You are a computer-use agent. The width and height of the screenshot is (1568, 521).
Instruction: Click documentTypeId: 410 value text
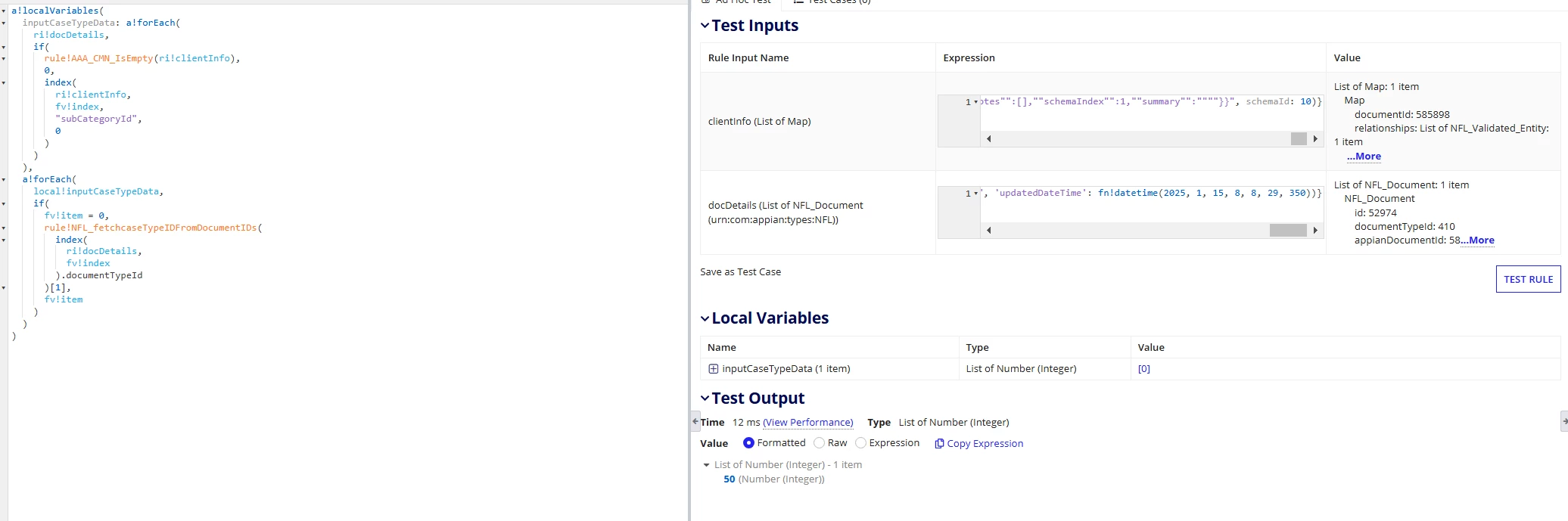pyautogui.click(x=1405, y=227)
